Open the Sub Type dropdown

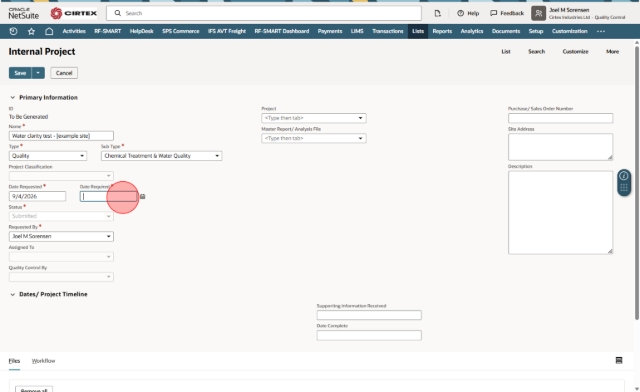[x=162, y=156]
